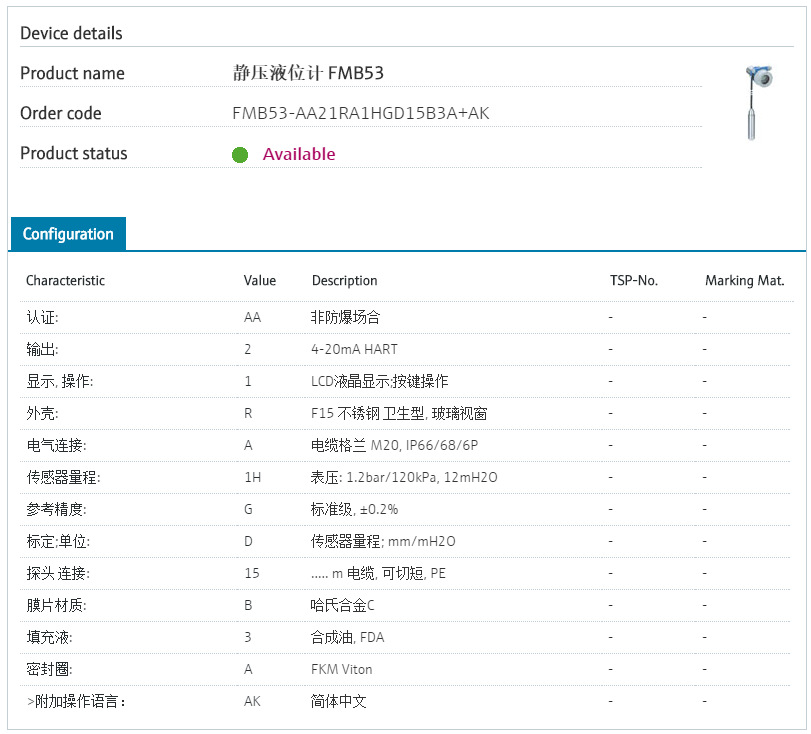Click the green Available status indicator
The image size is (811, 734).
pos(240,155)
